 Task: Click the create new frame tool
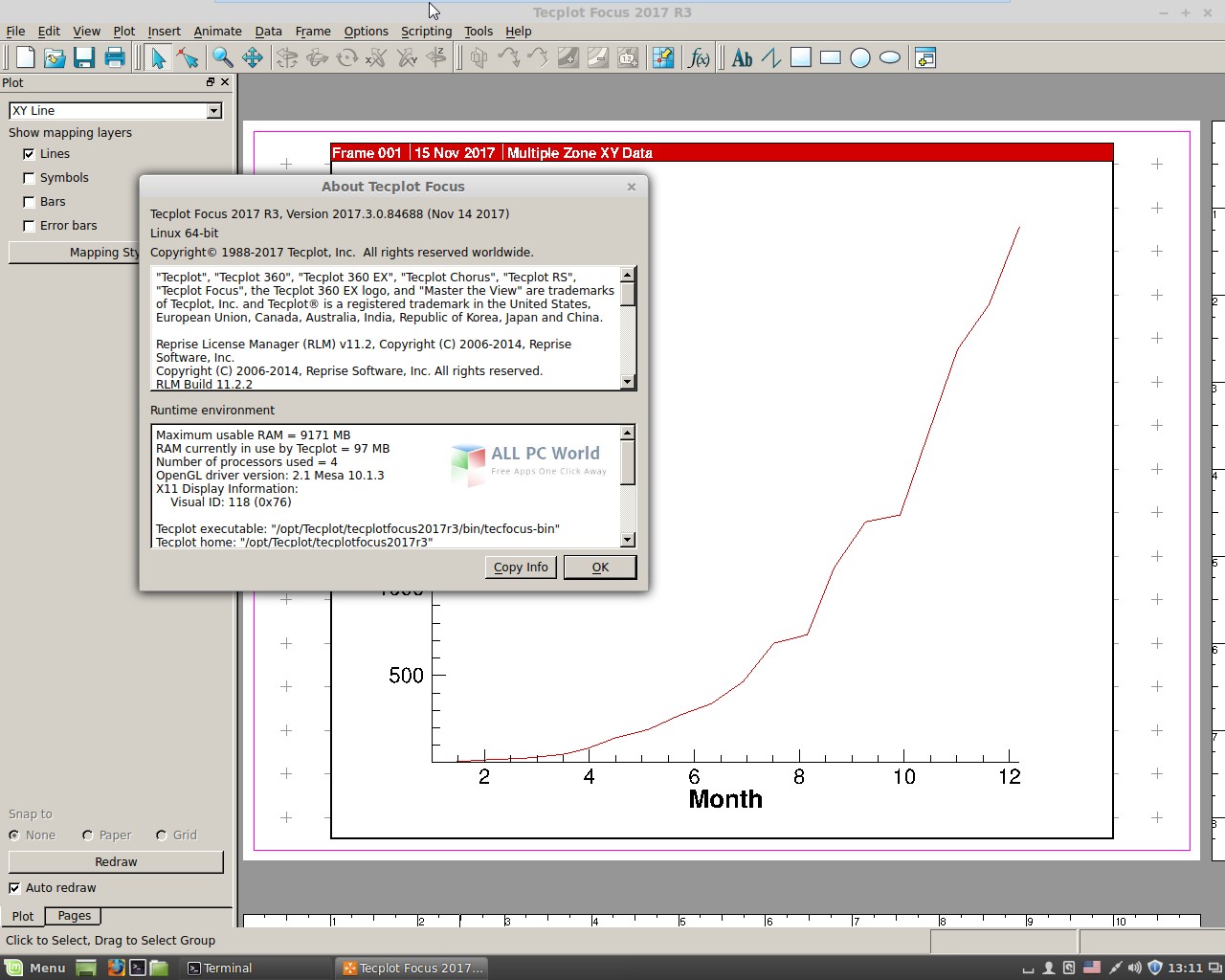click(925, 57)
